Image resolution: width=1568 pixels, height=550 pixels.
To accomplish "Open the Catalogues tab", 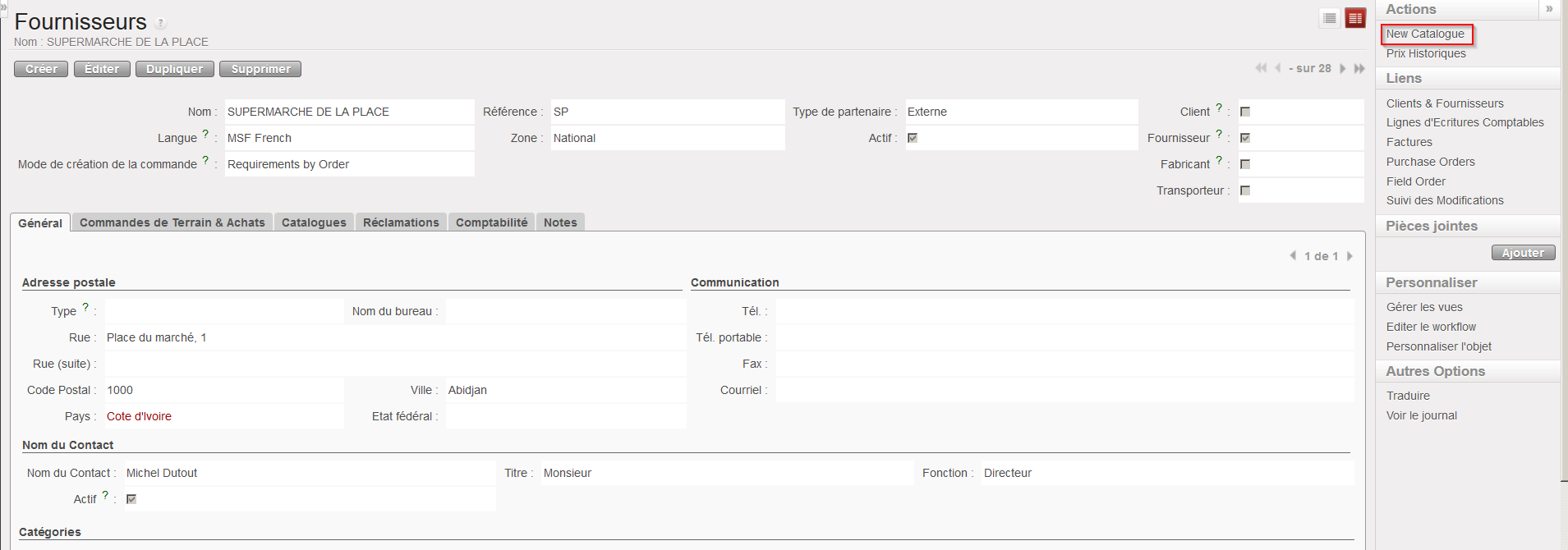I will point(314,222).
